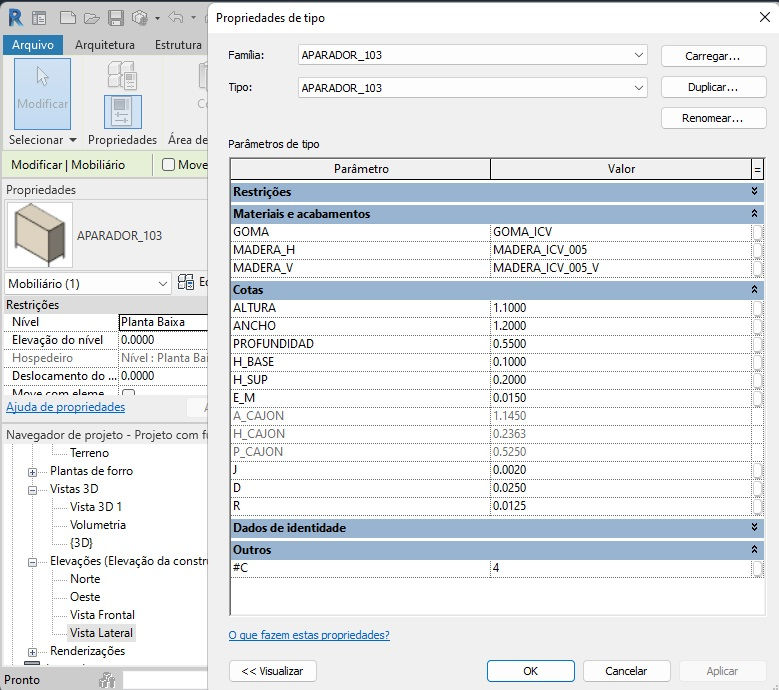This screenshot has width=779, height=690.
Task: Expand the Dados de identidade group
Action: 754,527
